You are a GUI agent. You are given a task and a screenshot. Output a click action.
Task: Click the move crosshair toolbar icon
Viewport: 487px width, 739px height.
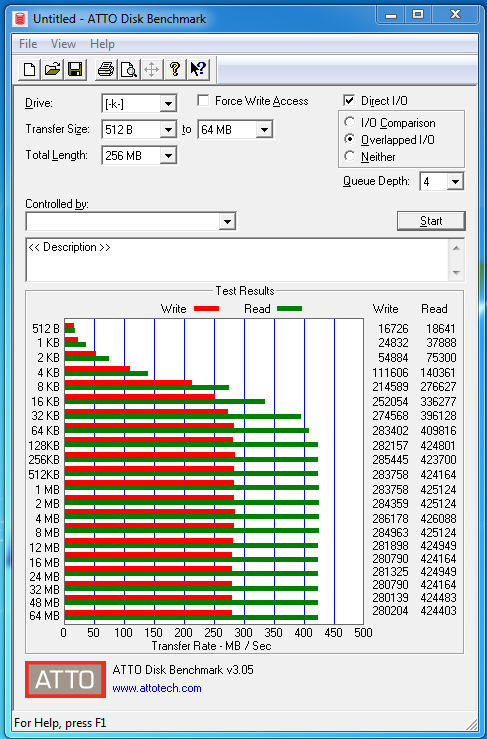151,69
